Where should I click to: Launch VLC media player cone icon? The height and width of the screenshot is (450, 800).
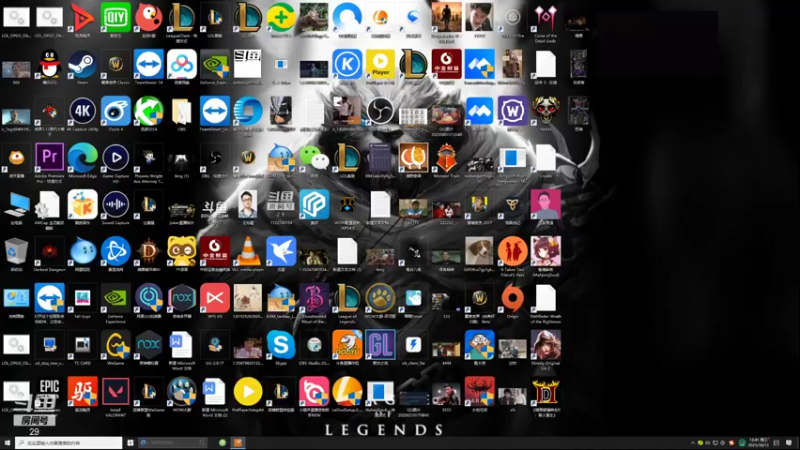(247, 251)
